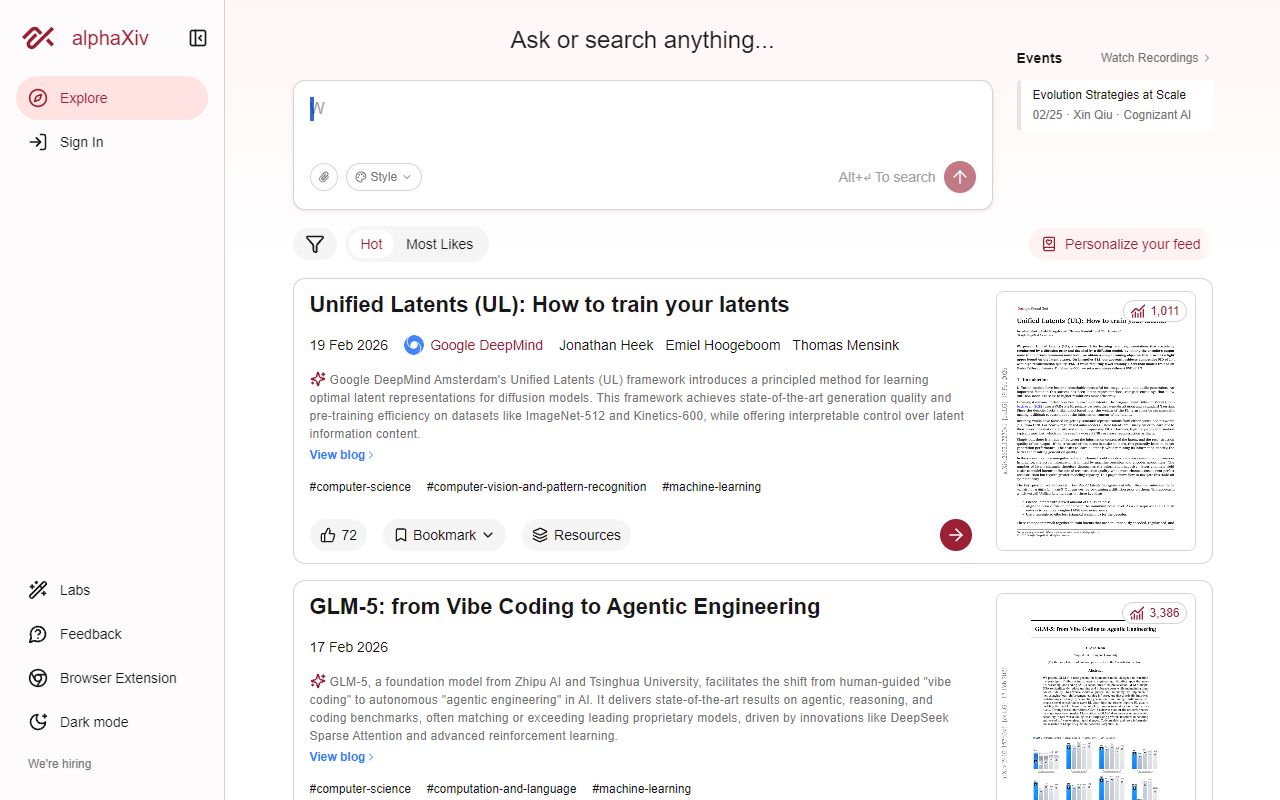Image resolution: width=1280 pixels, height=800 pixels.
Task: Switch feed sorting to Most Likes
Action: (x=439, y=244)
